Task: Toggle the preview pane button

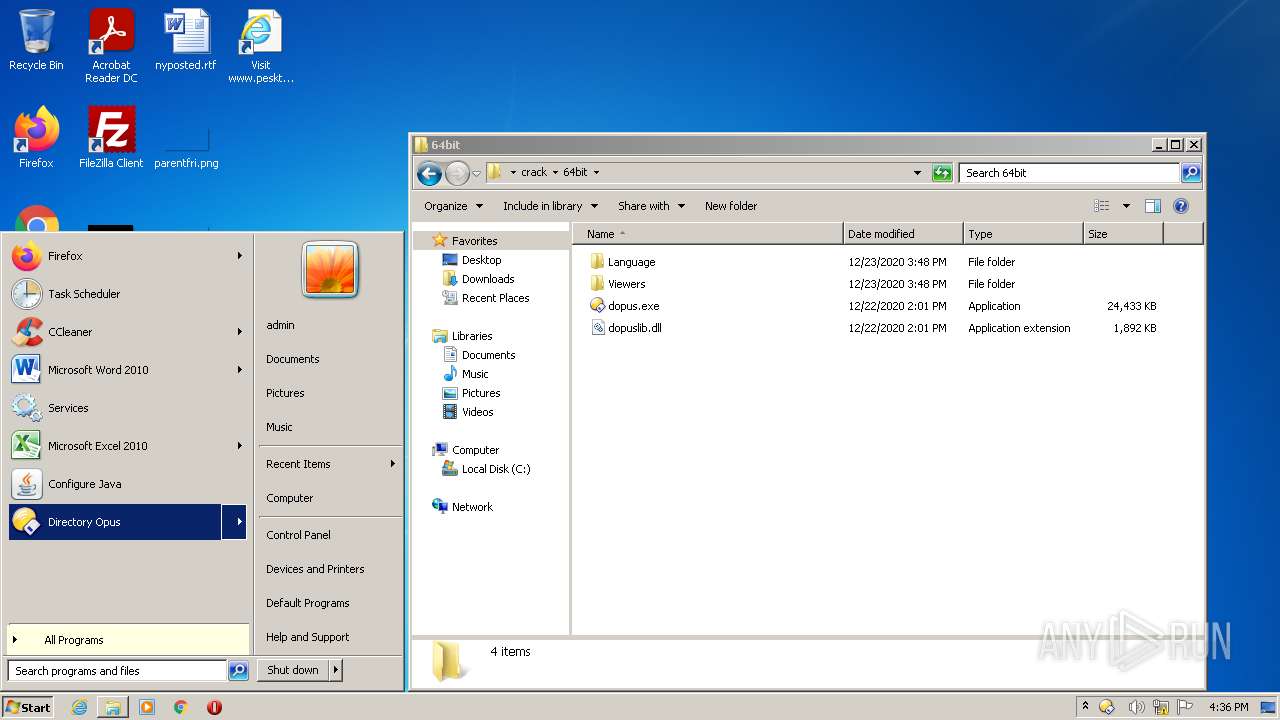Action: (1153, 206)
